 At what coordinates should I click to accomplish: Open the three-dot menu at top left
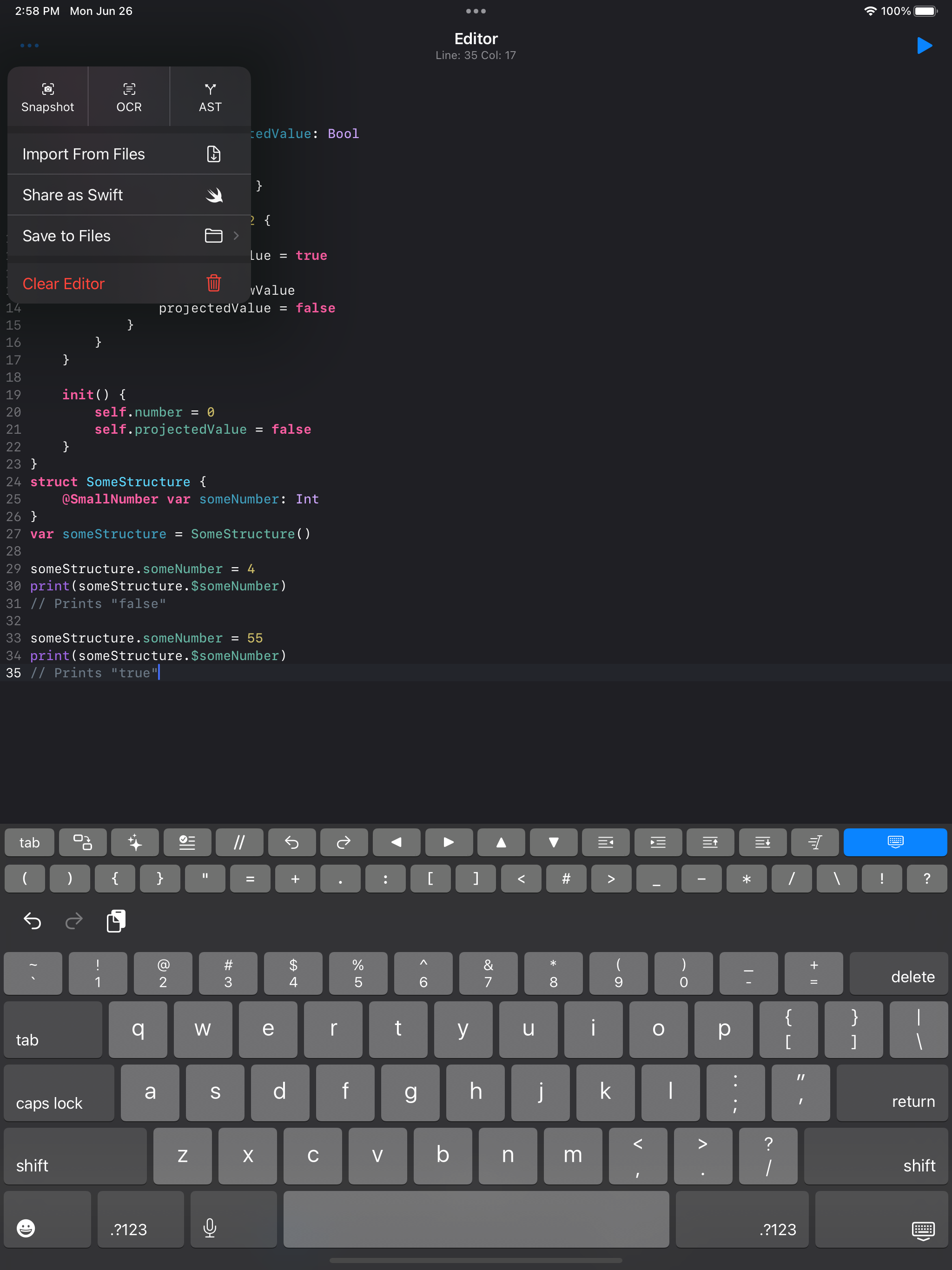point(29,46)
